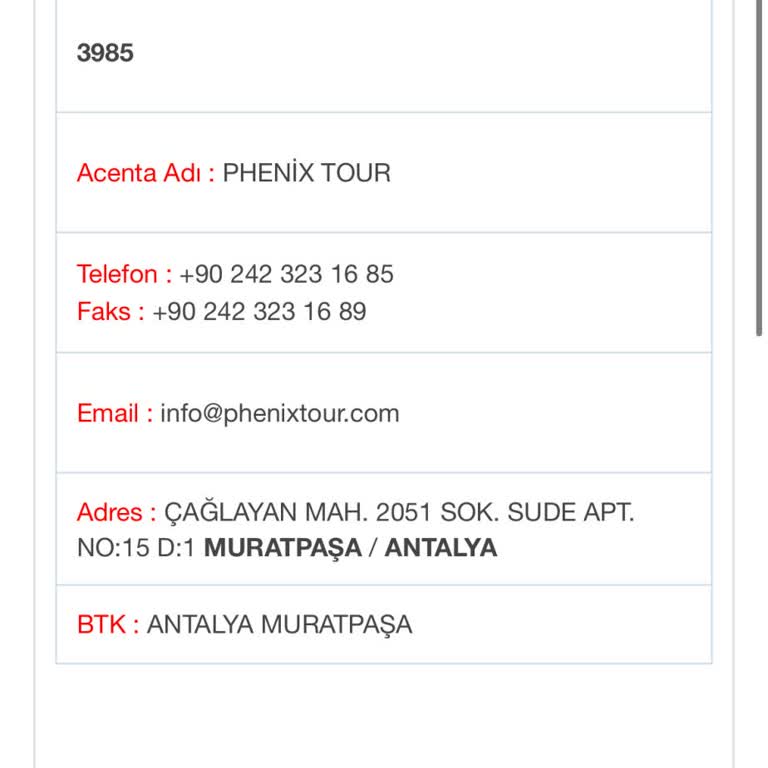The image size is (768, 768).
Task: Click the red Acenta Adı label
Action: pos(146,173)
